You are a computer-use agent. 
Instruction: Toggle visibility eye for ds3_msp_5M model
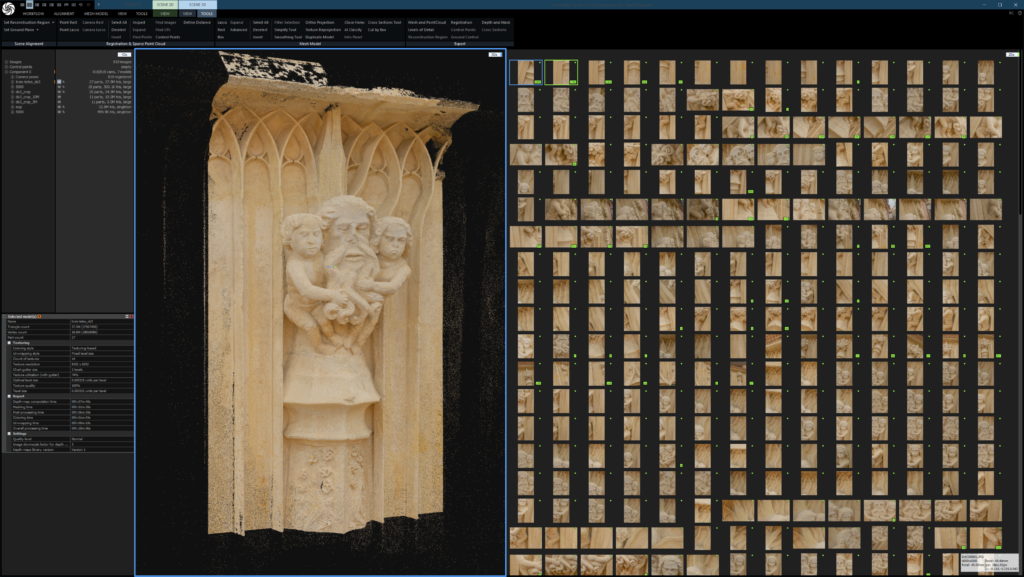59,102
